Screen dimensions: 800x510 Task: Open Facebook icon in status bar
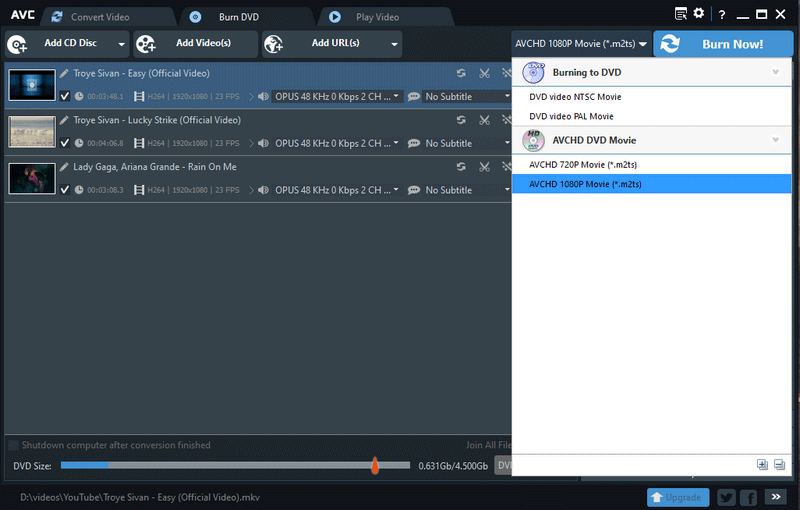748,497
